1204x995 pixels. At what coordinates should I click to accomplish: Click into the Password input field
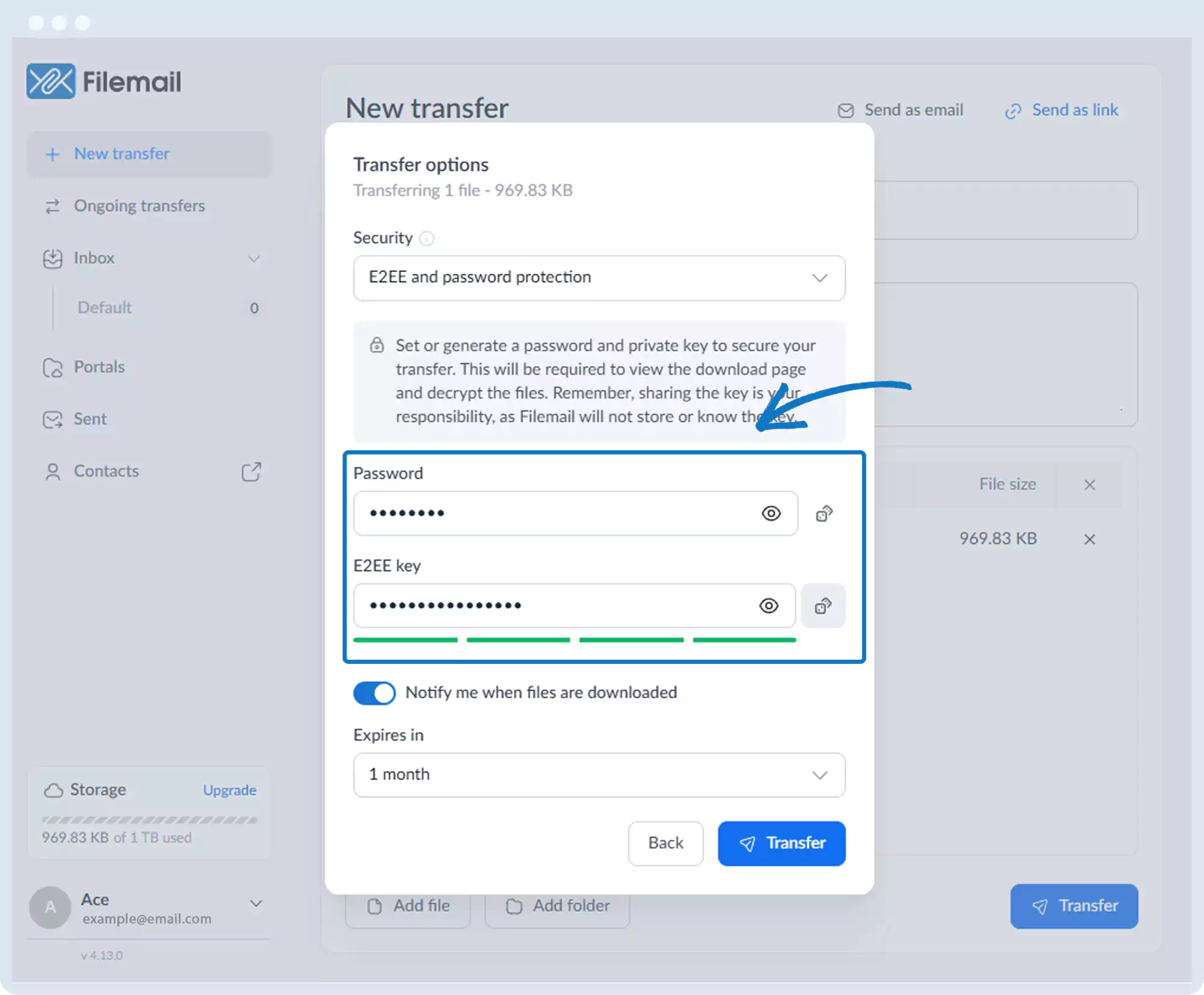pyautogui.click(x=554, y=513)
